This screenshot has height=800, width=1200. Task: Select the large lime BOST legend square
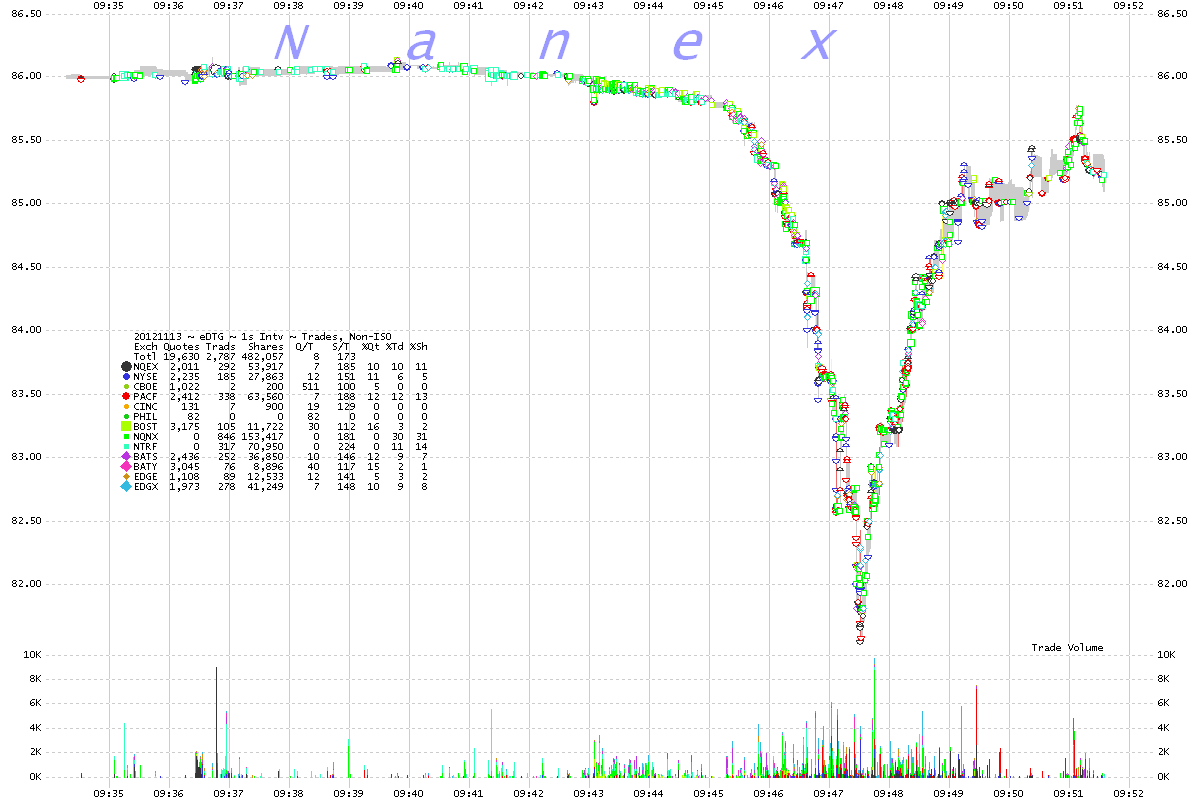[x=125, y=426]
